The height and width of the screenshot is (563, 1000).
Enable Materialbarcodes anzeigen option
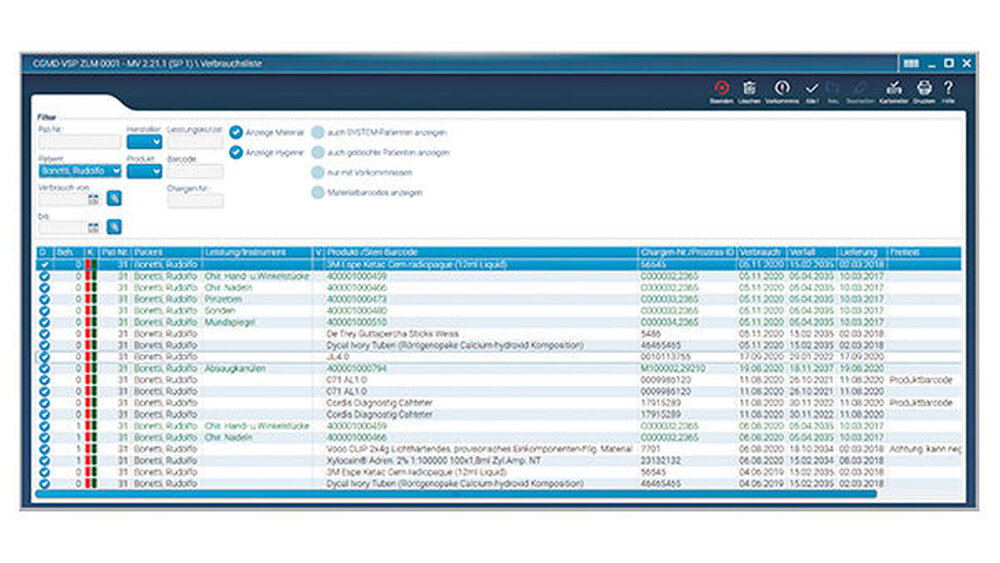click(318, 192)
